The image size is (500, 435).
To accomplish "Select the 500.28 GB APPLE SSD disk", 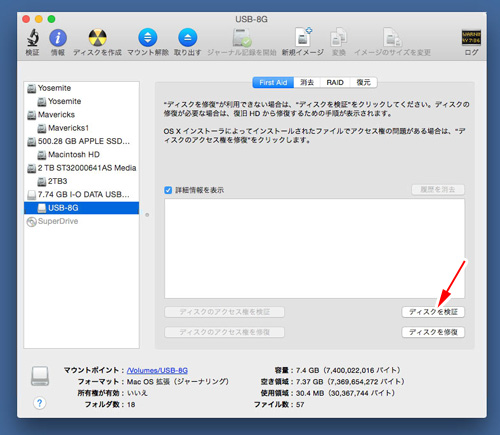I will click(81, 141).
